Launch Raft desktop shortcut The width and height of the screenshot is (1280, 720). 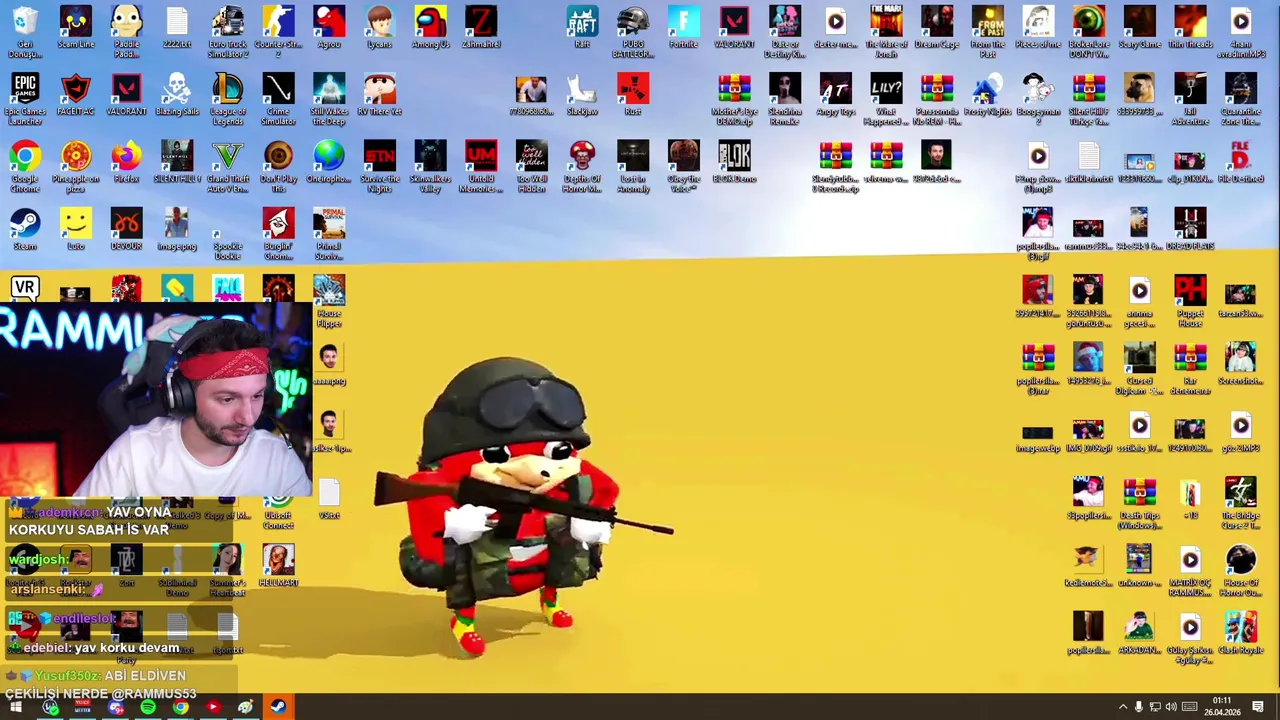(582, 28)
